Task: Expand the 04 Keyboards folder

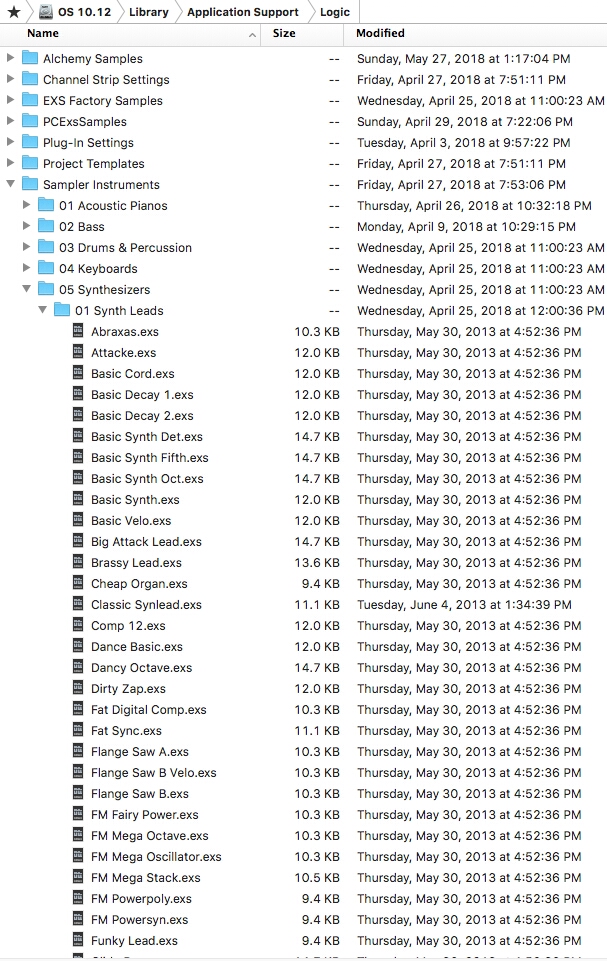Action: (26, 268)
